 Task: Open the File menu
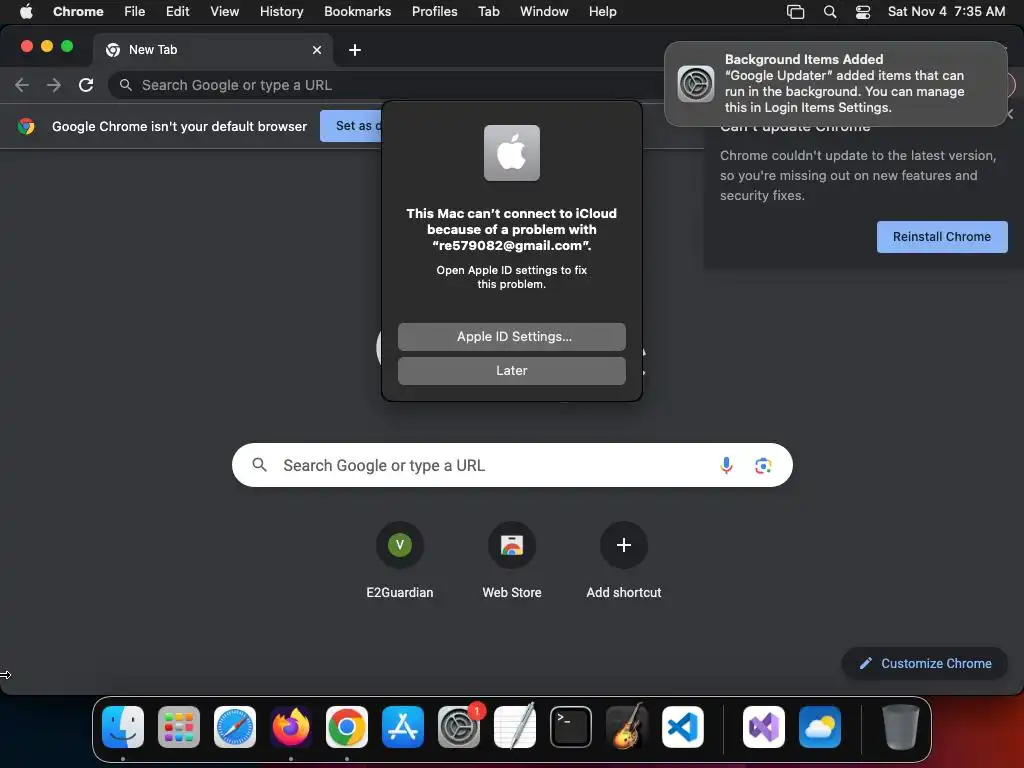click(x=135, y=11)
